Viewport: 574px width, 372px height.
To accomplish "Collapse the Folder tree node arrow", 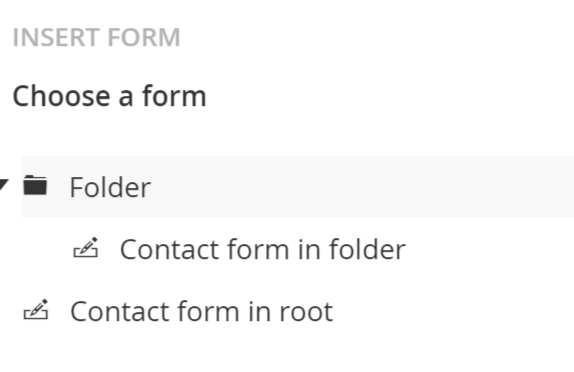I will click(4, 185).
